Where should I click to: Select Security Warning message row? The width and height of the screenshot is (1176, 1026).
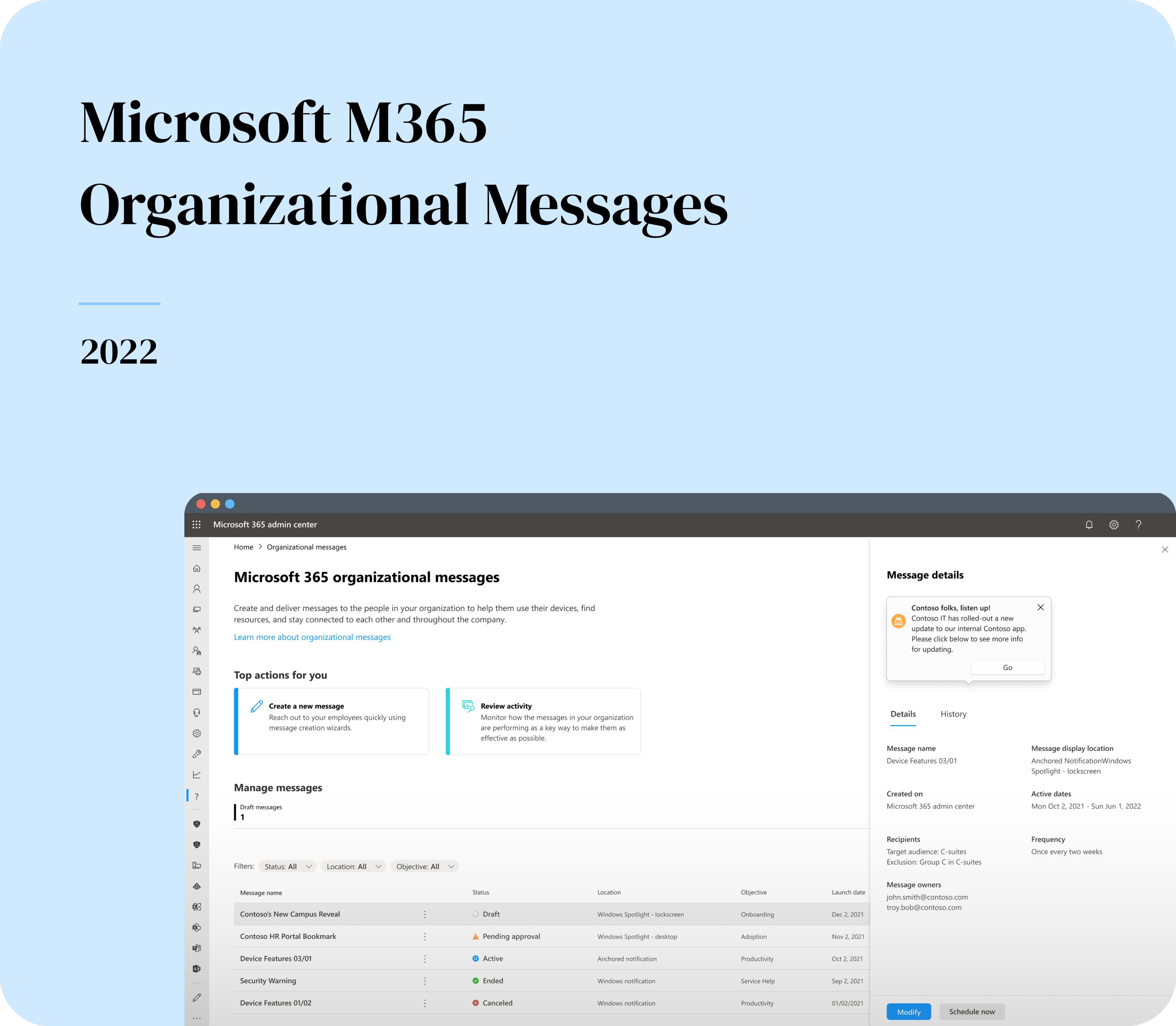point(268,981)
